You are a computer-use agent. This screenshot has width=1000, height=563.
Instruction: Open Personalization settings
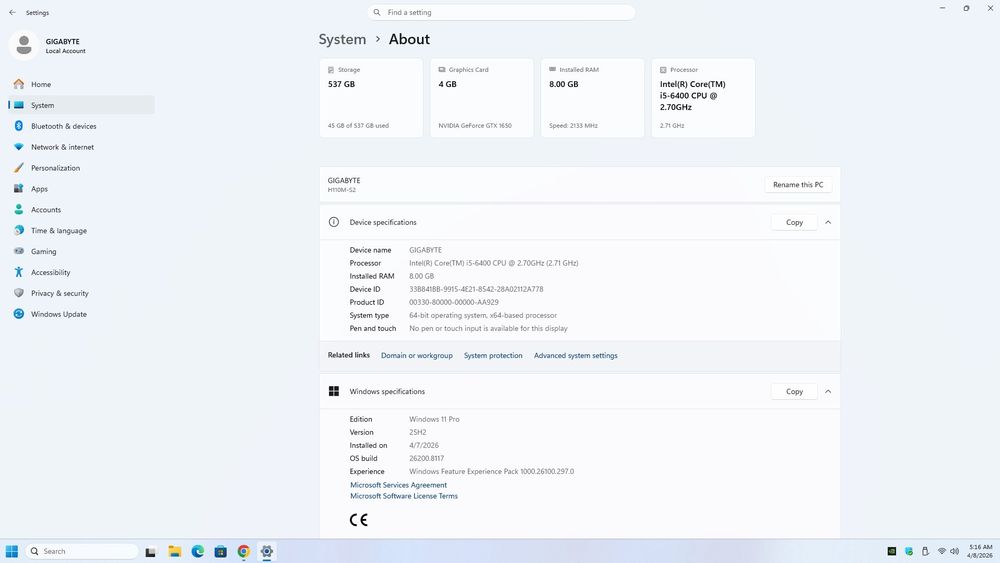(x=81, y=168)
